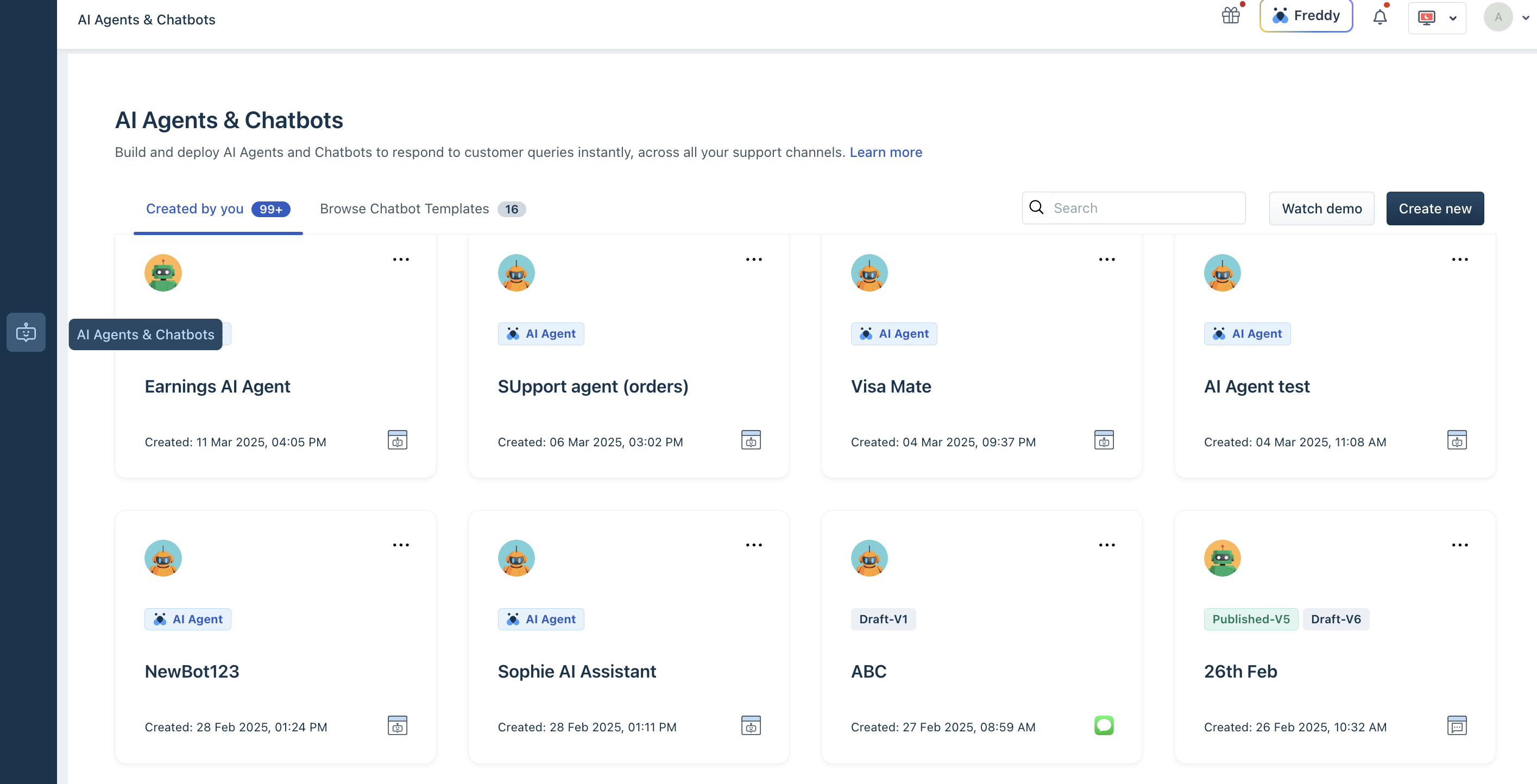This screenshot has height=784, width=1537.
Task: Click the green message channel icon on ABC card
Action: [1104, 725]
